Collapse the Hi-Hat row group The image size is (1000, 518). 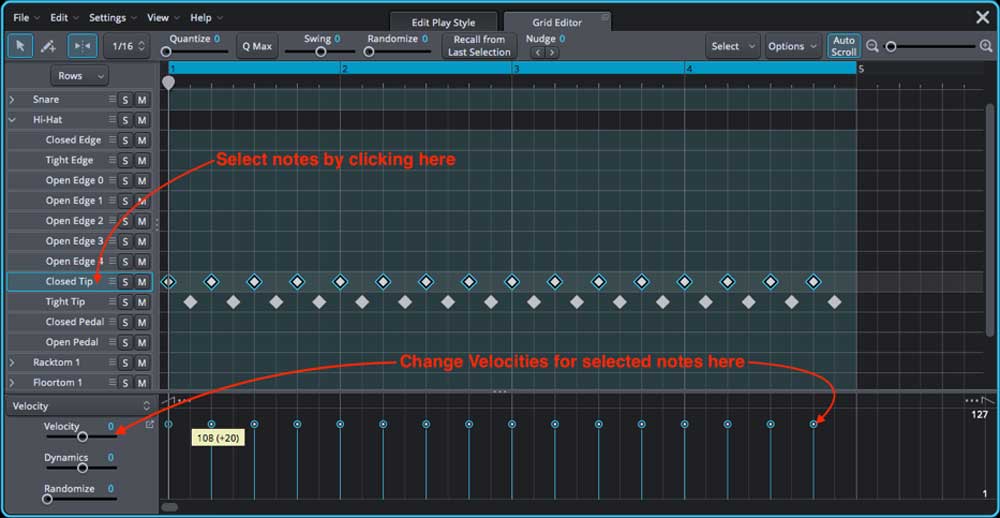click(12, 119)
